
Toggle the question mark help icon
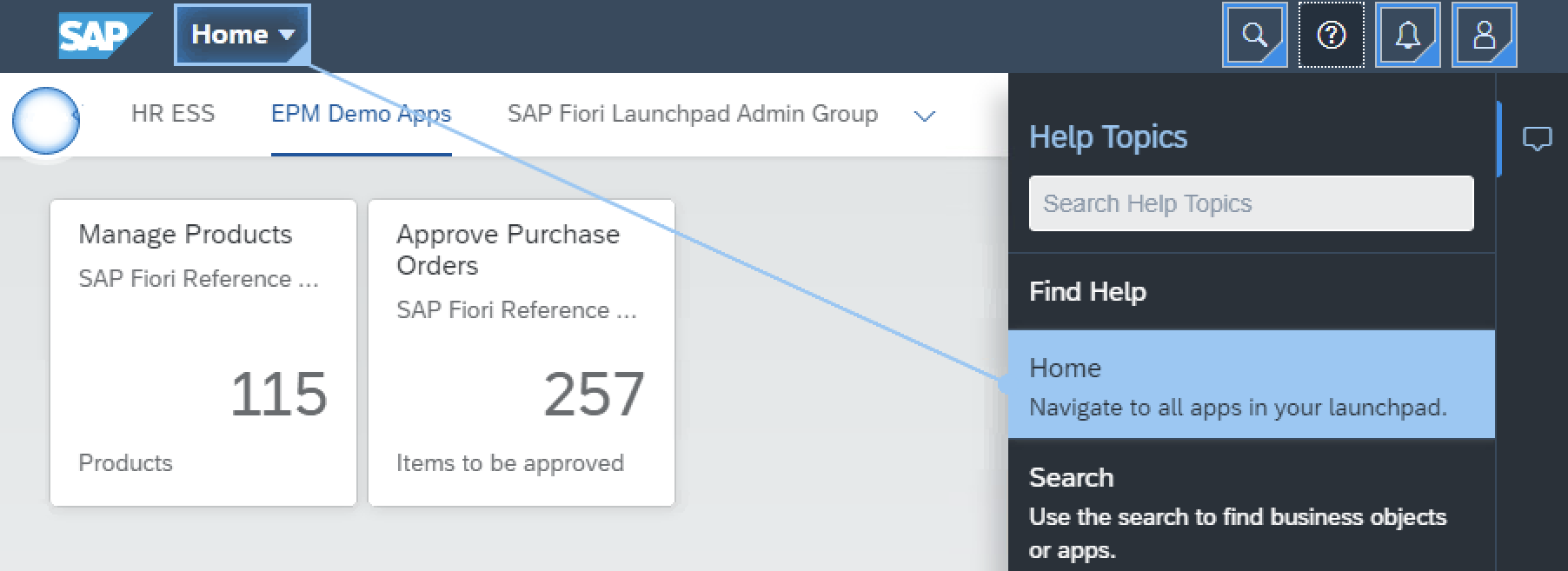click(x=1331, y=35)
